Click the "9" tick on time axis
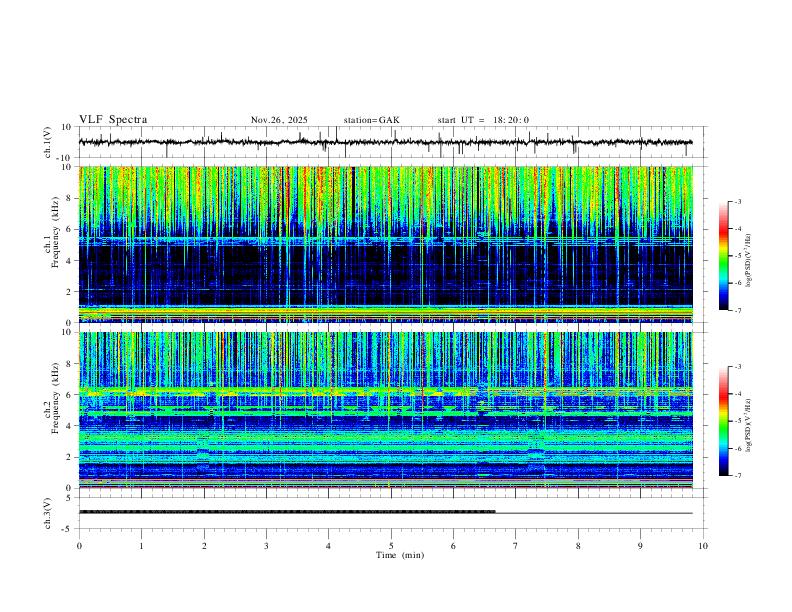Viewport: 792px width, 612px height. pyautogui.click(x=640, y=546)
